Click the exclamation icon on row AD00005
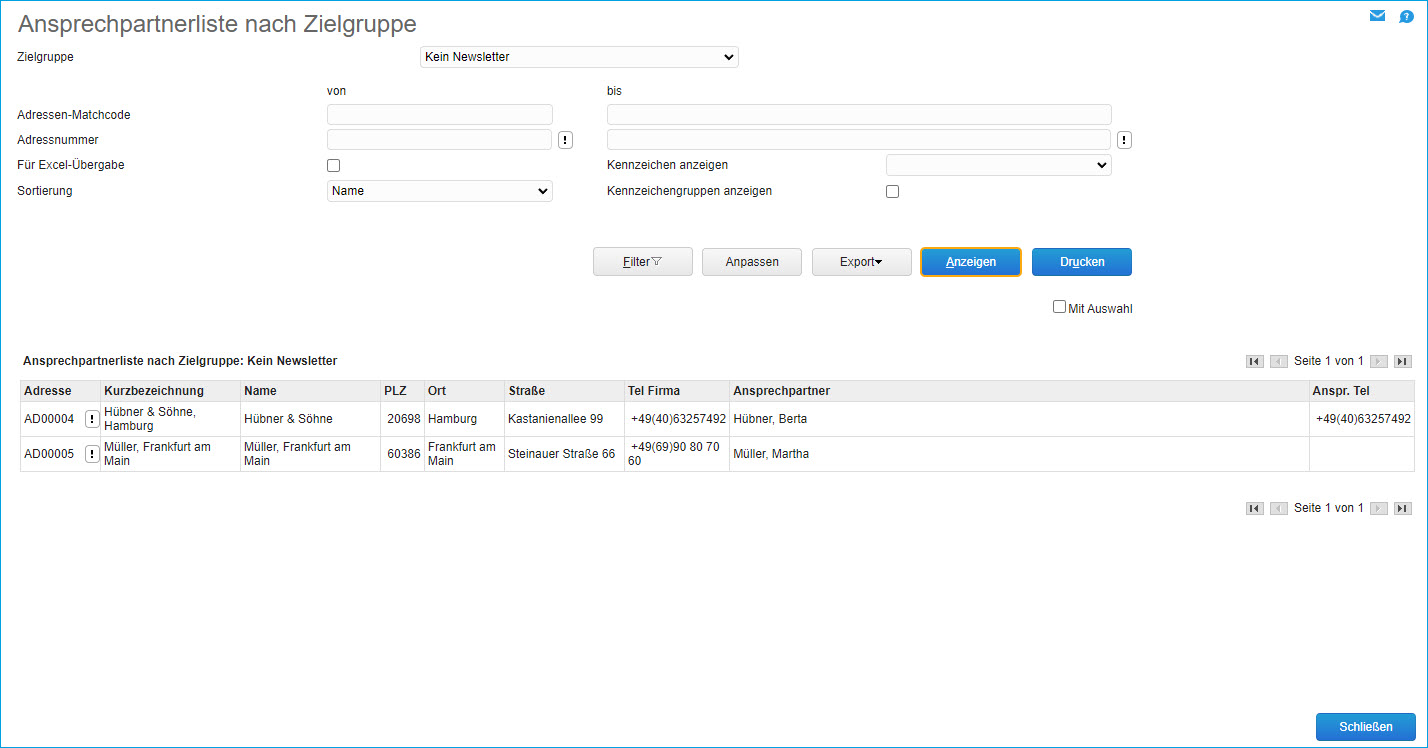The width and height of the screenshot is (1428, 748). pos(92,453)
